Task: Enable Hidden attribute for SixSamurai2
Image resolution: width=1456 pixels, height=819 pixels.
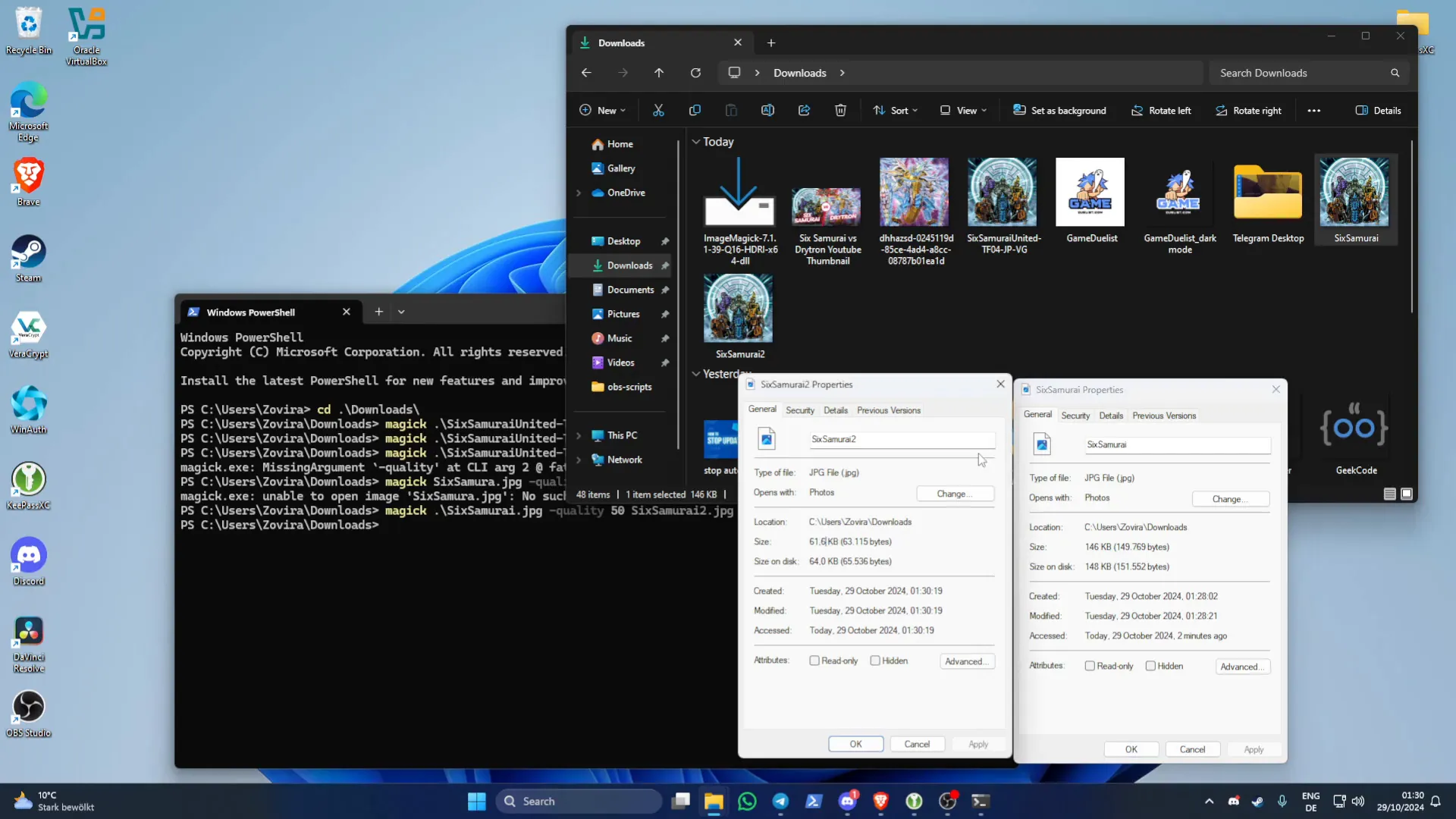Action: pos(876,661)
